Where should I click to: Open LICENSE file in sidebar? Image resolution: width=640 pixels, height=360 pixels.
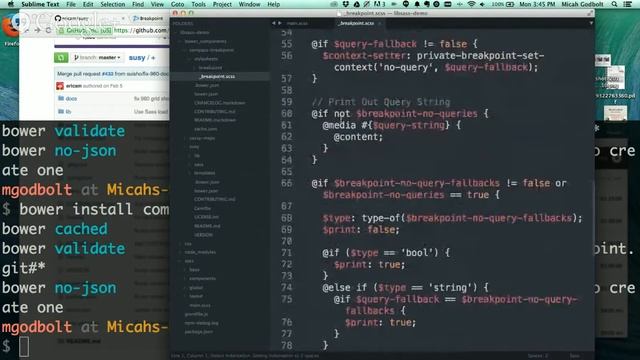207,217
